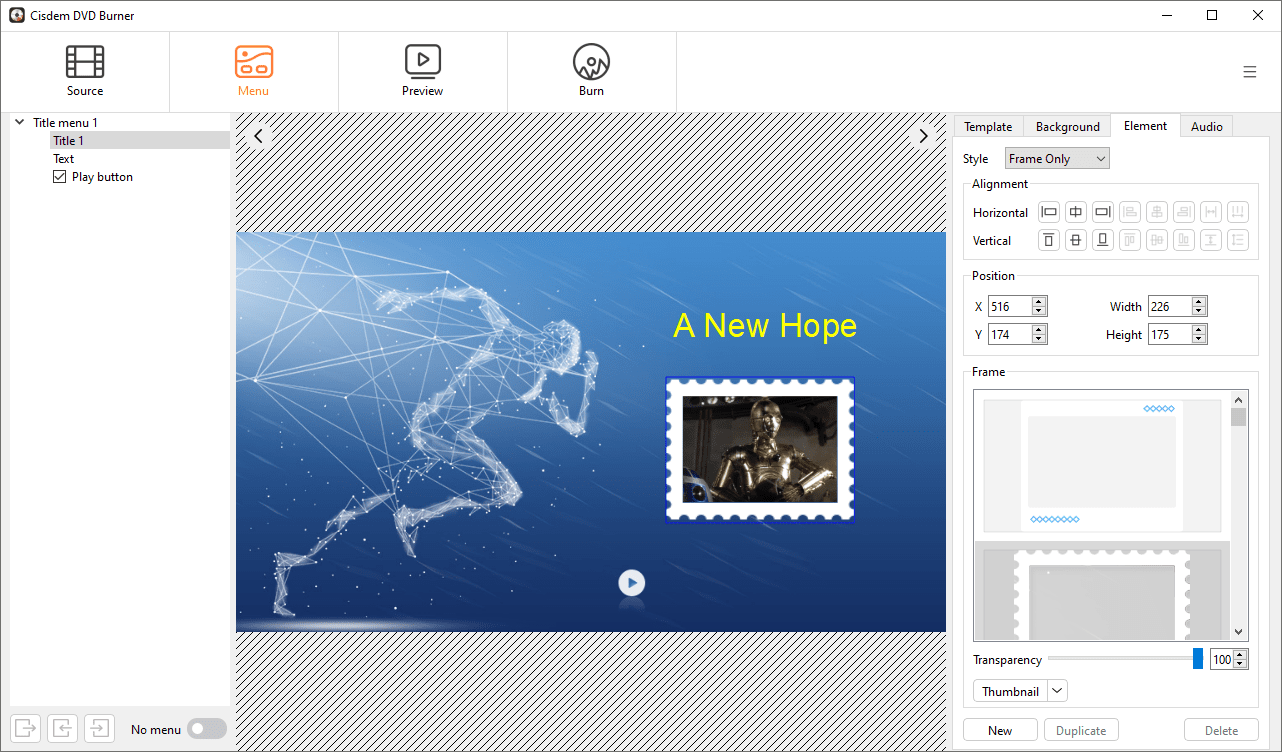Viewport: 1282px width, 752px height.
Task: Align element to top vertically
Action: click(1049, 240)
